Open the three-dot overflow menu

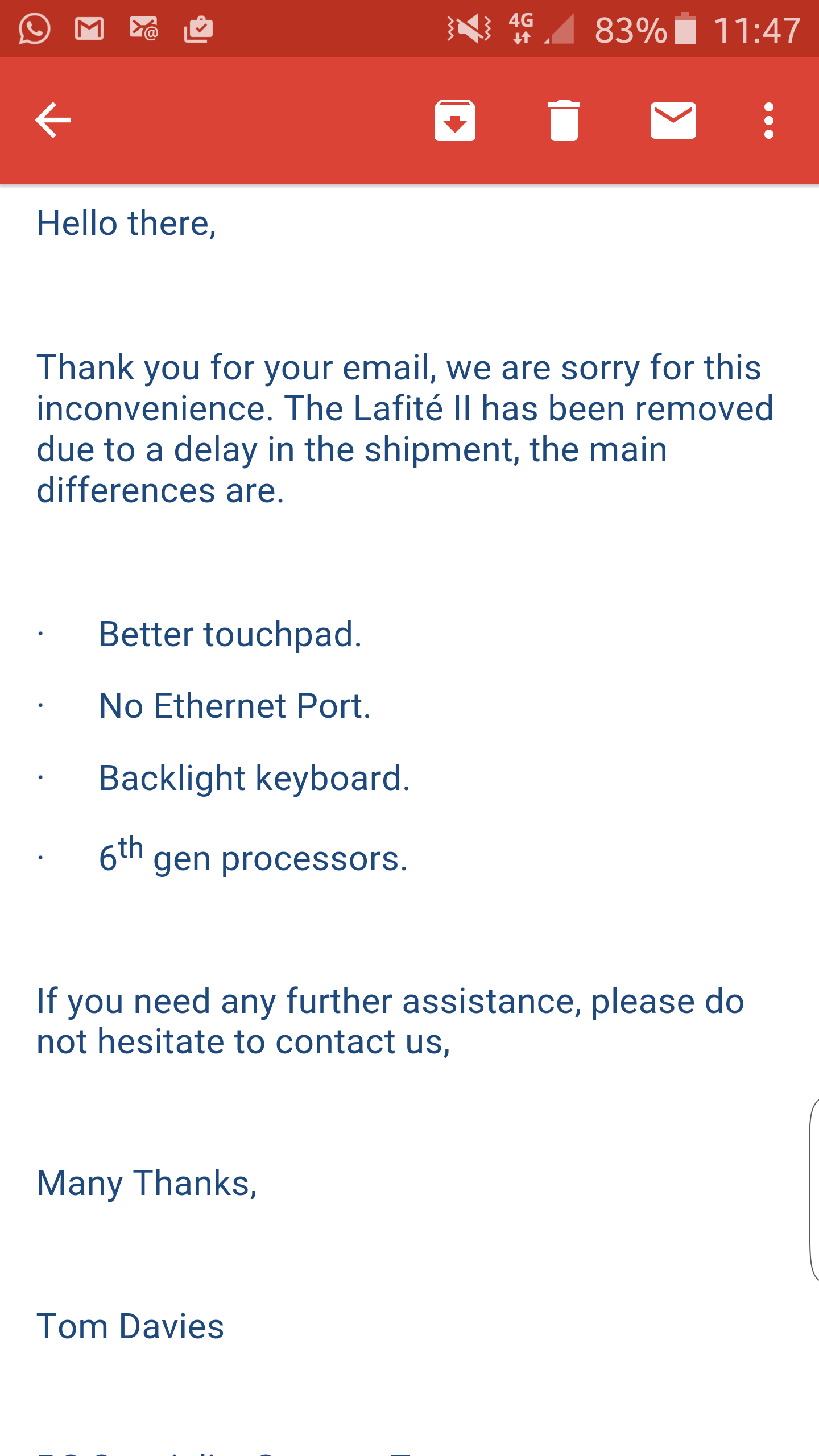coord(768,120)
